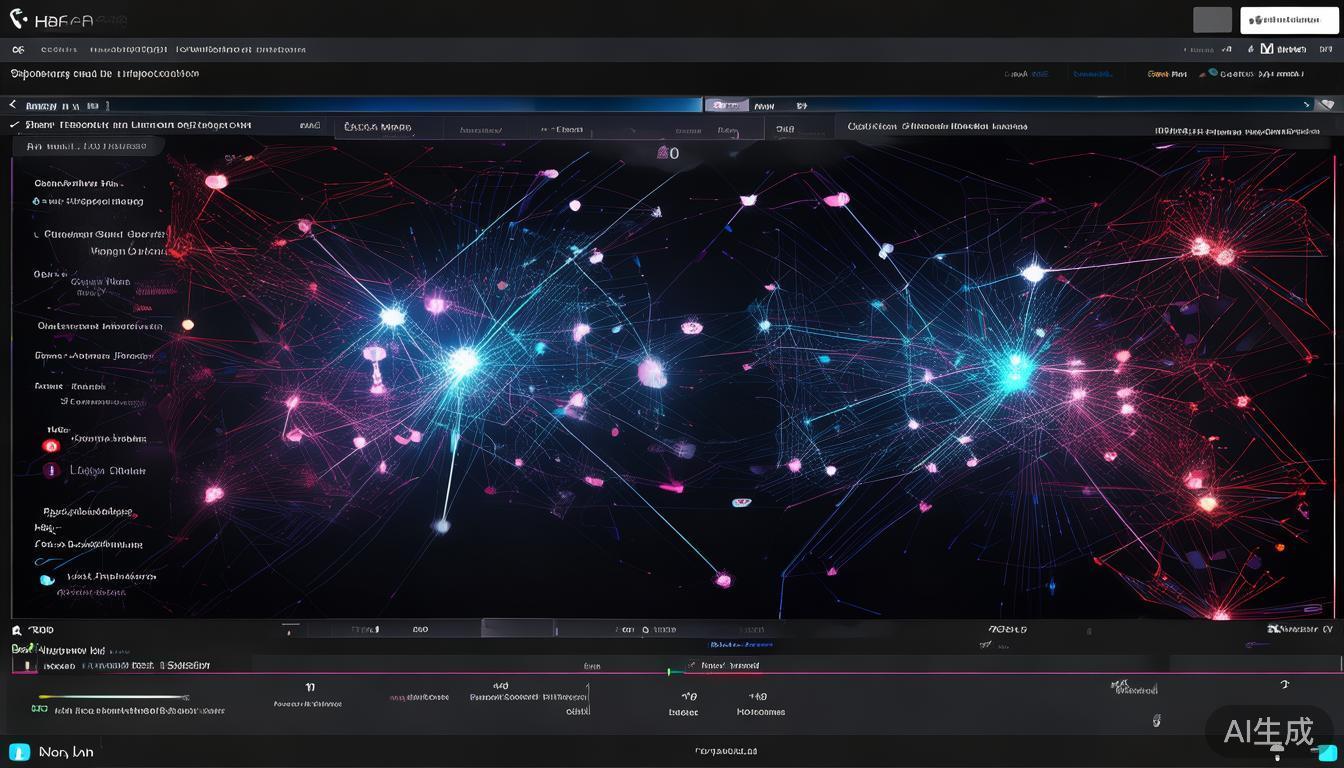This screenshot has width=1344, height=768.
Task: Toggle the purple marker item in left sidebar
Action: click(51, 470)
